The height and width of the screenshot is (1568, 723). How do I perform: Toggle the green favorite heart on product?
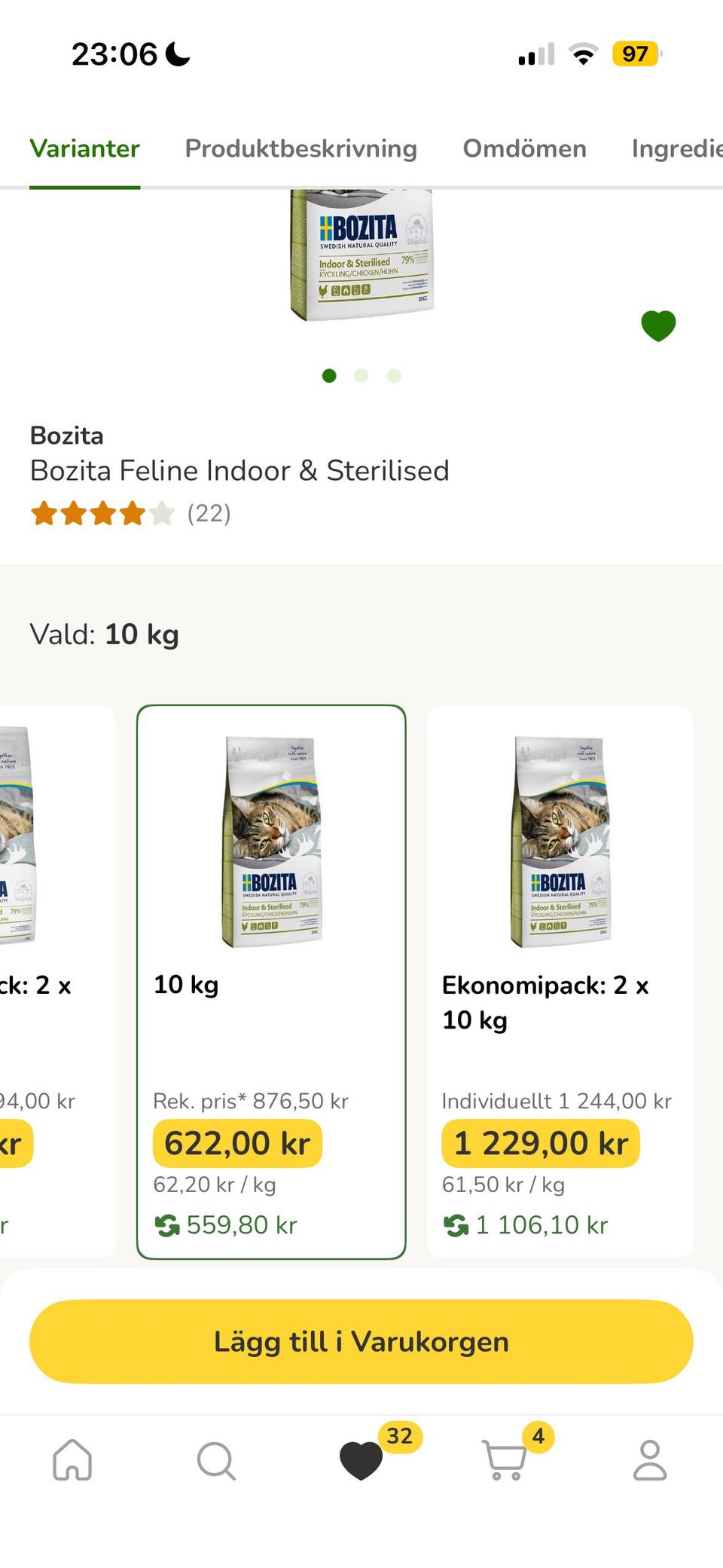coord(658,326)
